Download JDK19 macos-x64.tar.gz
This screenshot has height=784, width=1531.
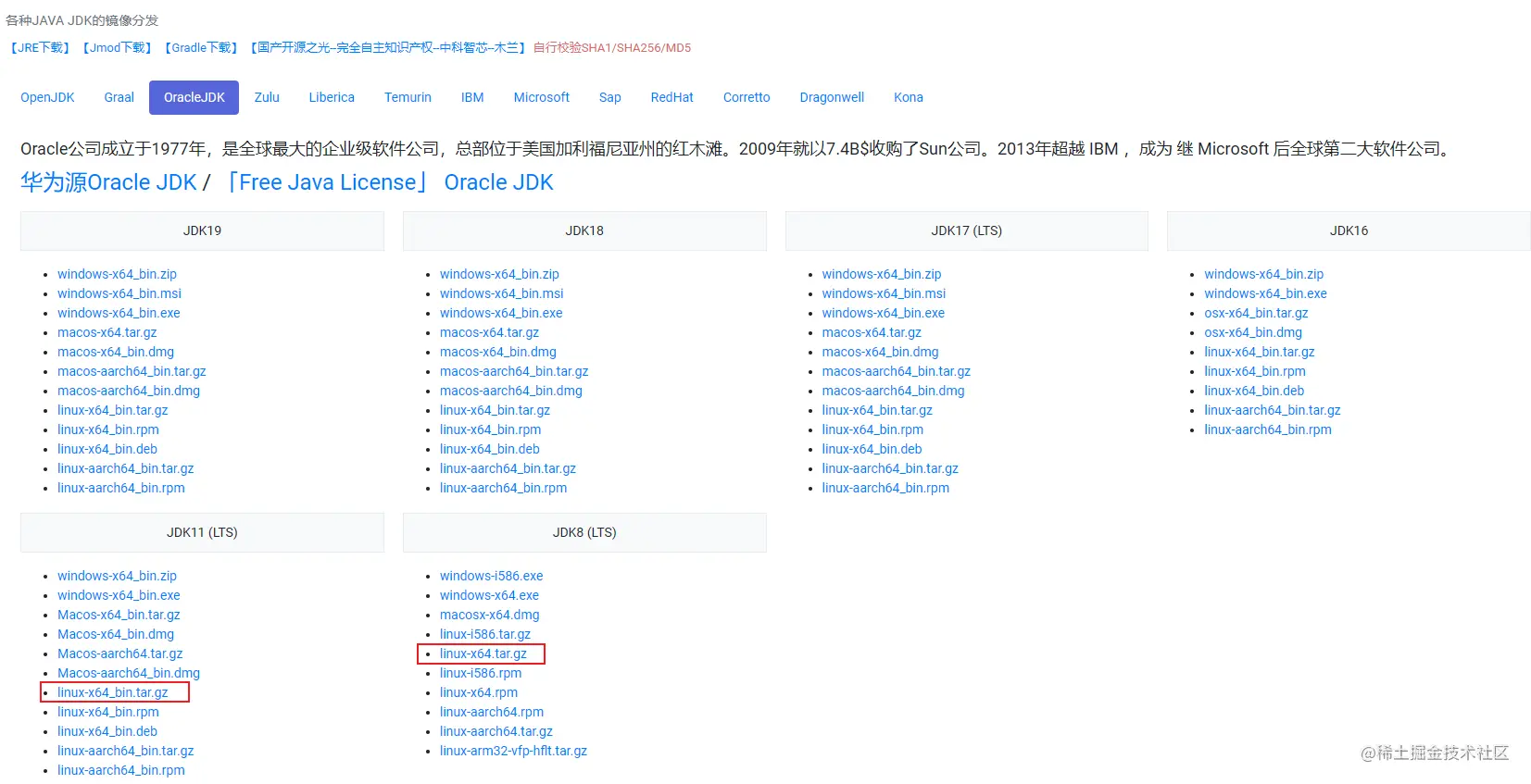point(107,332)
